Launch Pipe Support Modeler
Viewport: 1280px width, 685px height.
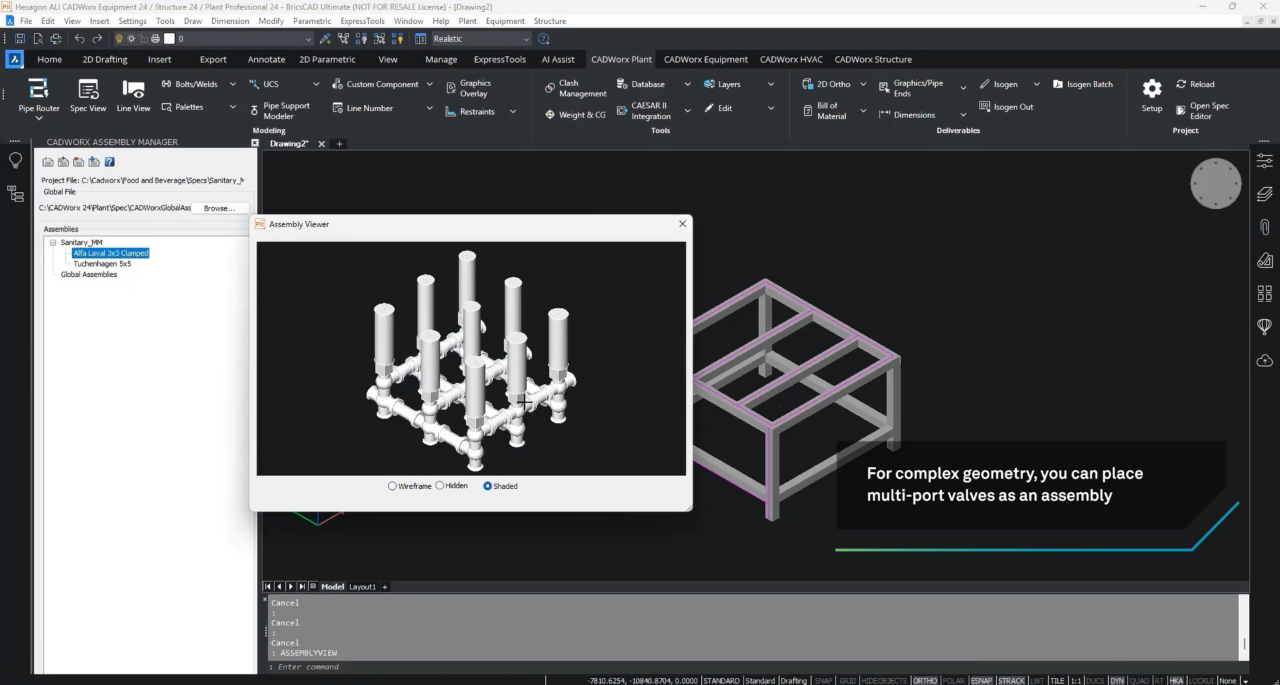282,110
